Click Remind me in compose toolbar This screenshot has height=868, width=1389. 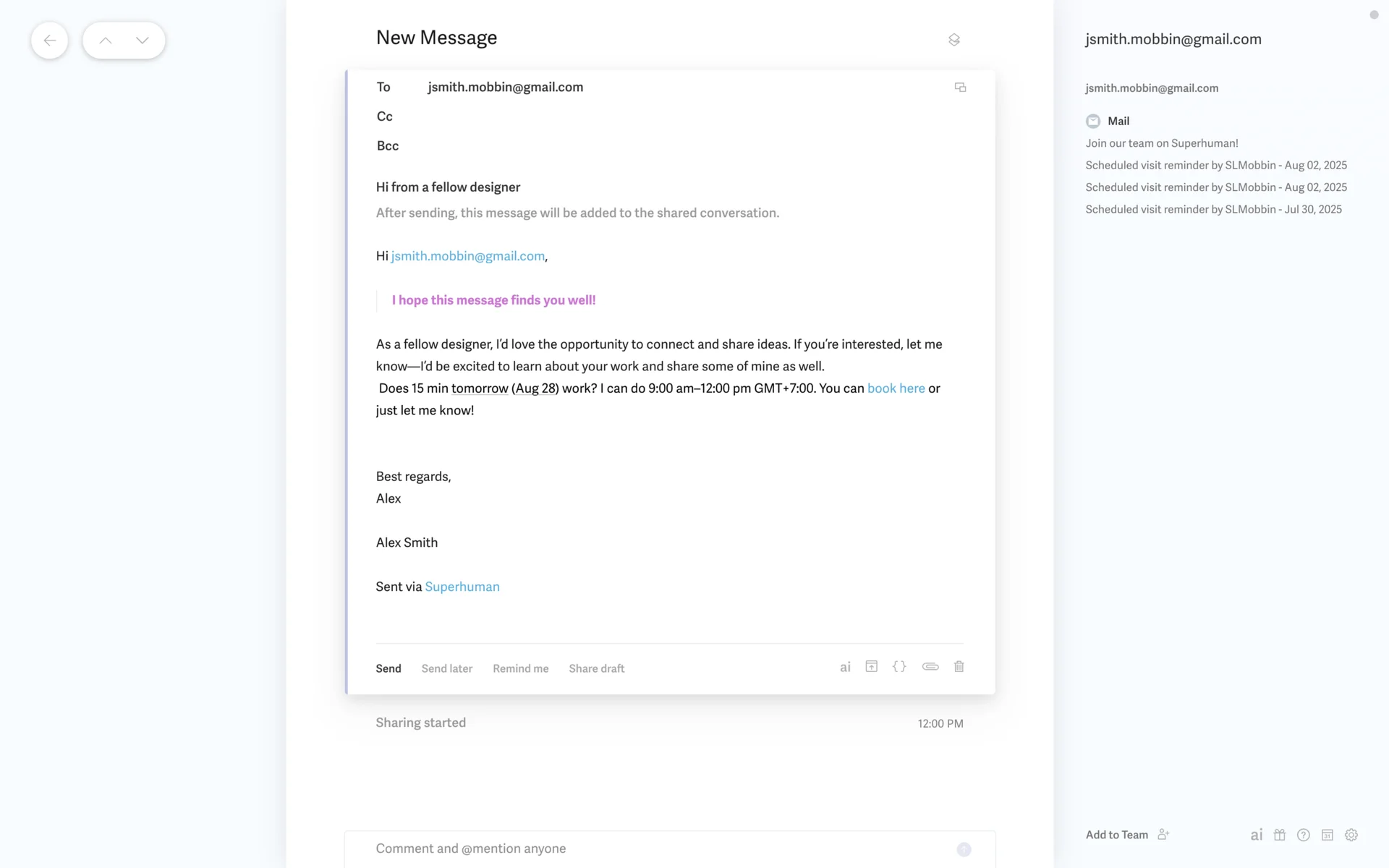(x=521, y=668)
